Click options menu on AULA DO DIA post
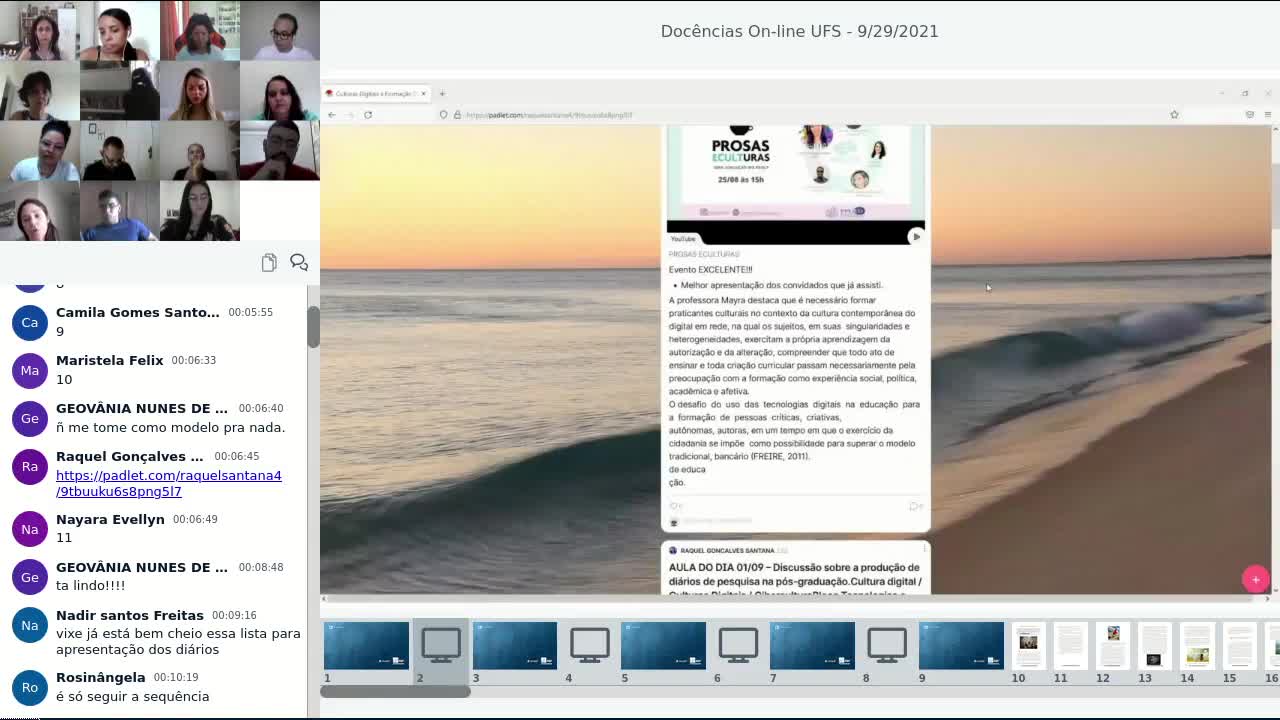 click(x=925, y=548)
